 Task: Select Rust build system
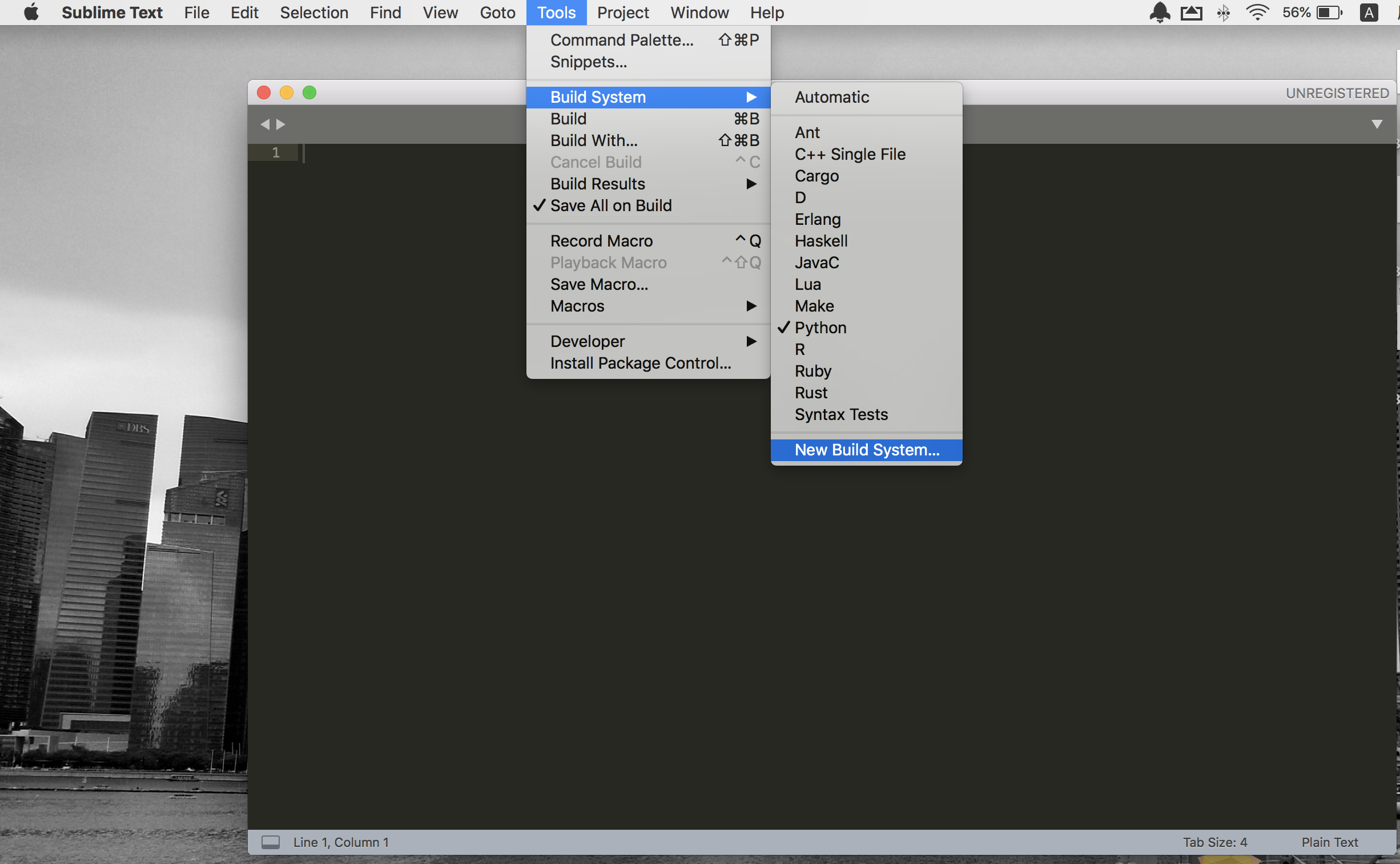866,393
